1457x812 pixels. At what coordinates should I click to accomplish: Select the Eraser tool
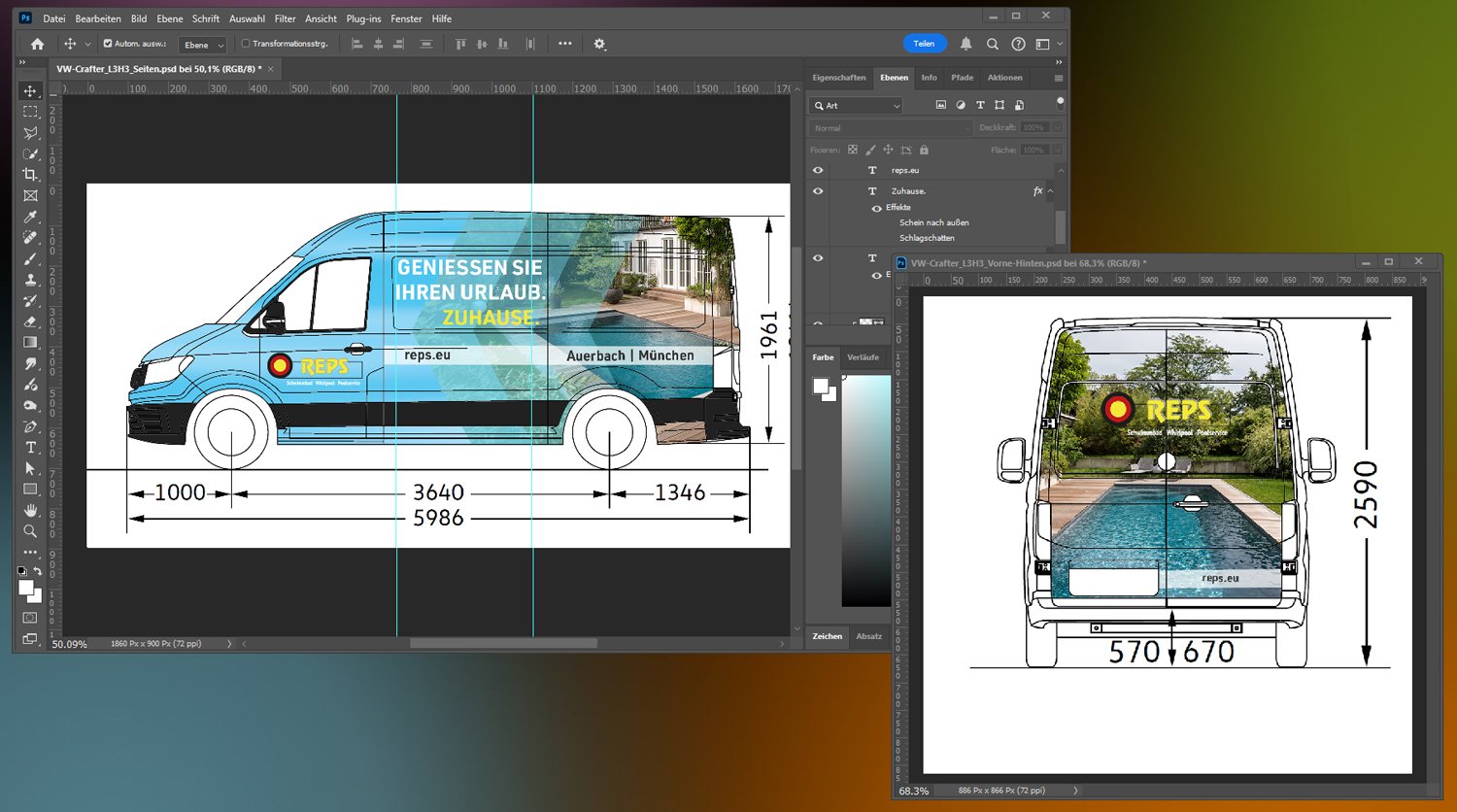point(30,321)
